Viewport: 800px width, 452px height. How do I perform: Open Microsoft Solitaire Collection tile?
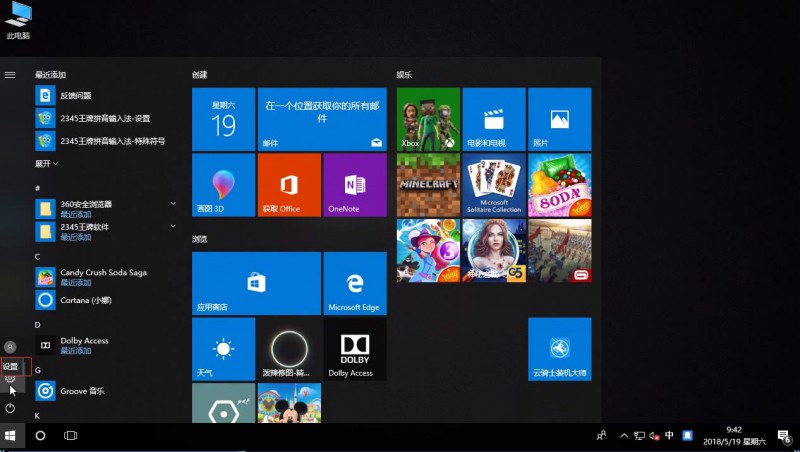494,185
